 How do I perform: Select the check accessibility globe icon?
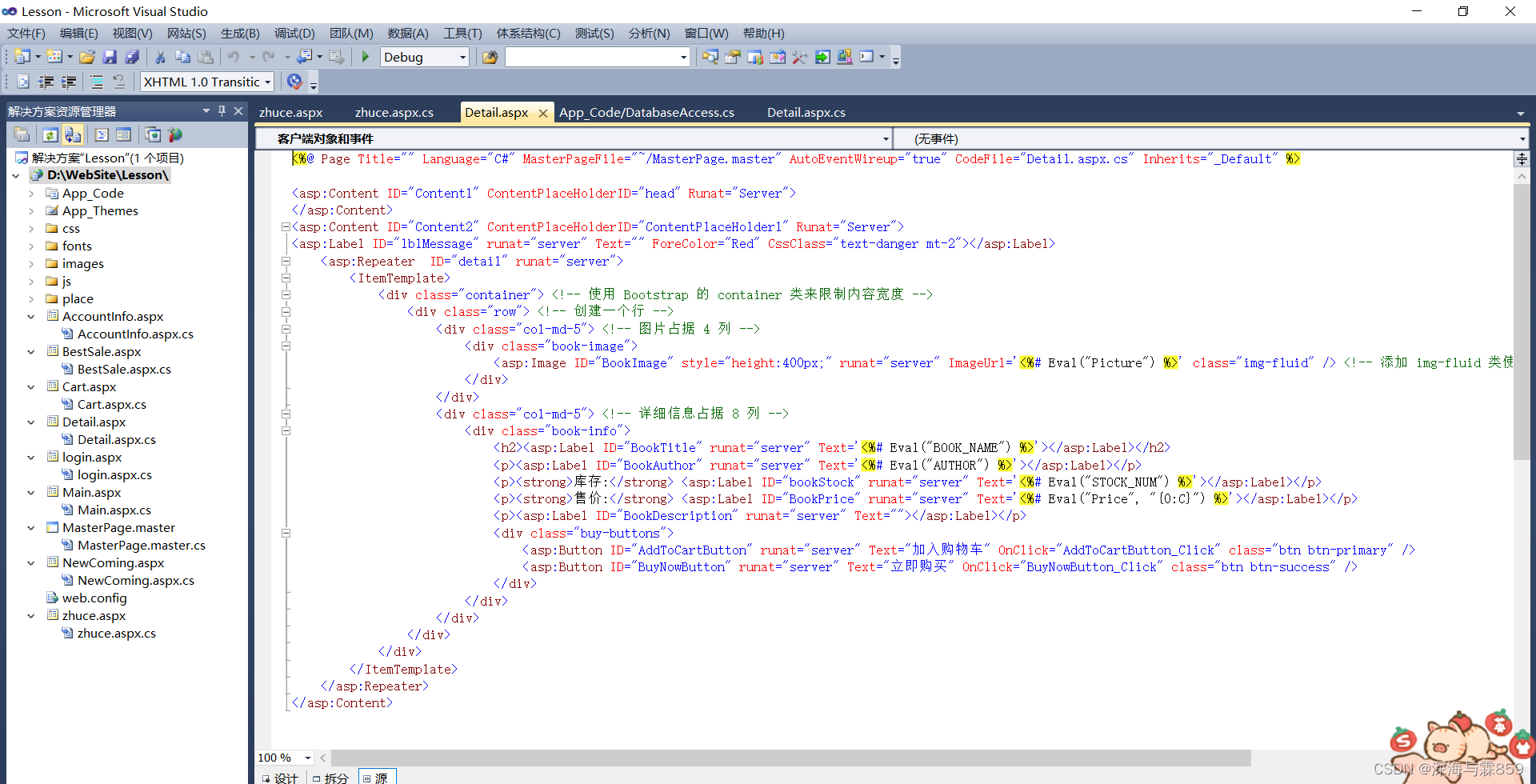pos(294,81)
